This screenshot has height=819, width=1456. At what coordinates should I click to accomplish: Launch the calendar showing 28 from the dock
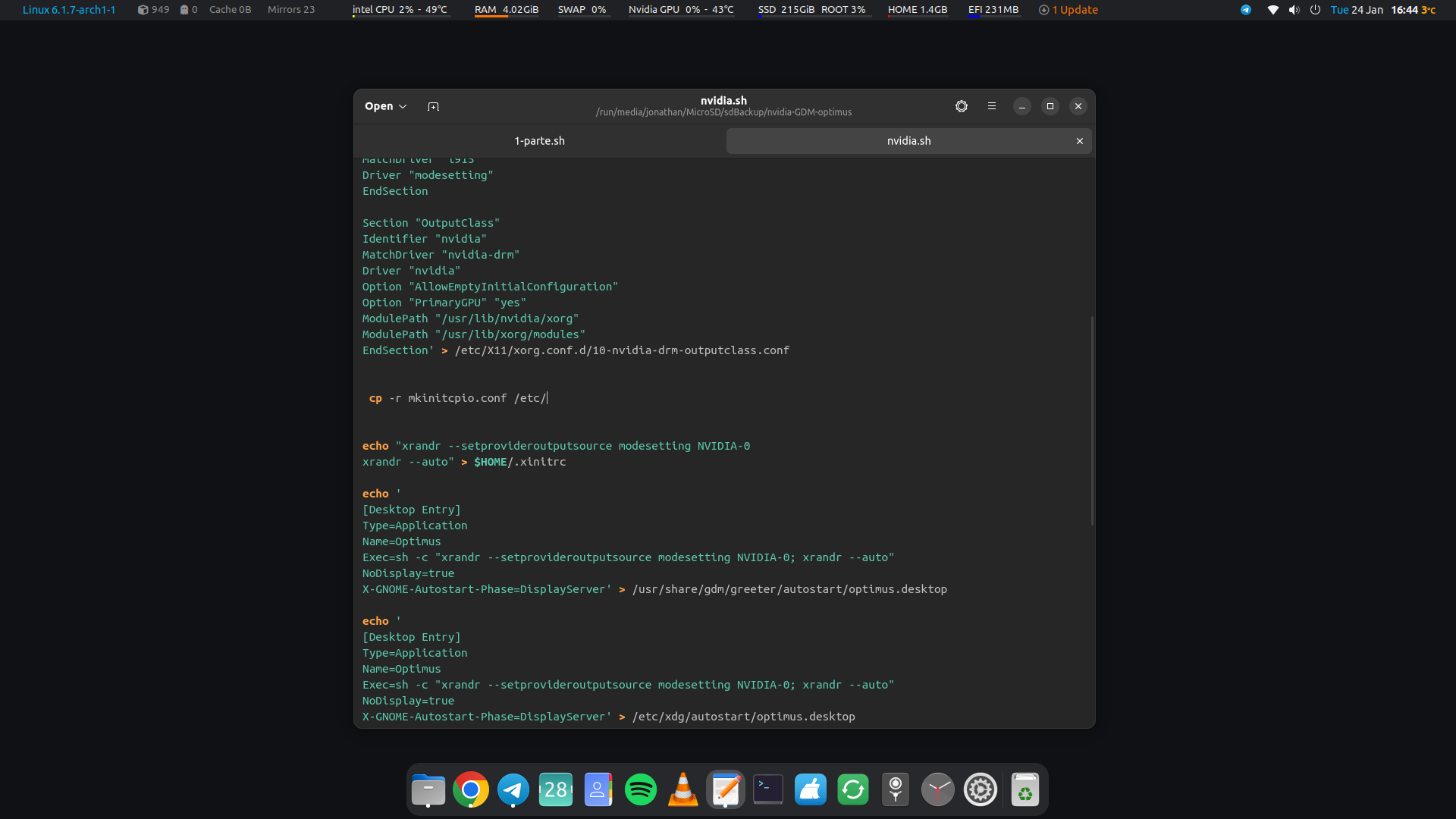tap(555, 789)
